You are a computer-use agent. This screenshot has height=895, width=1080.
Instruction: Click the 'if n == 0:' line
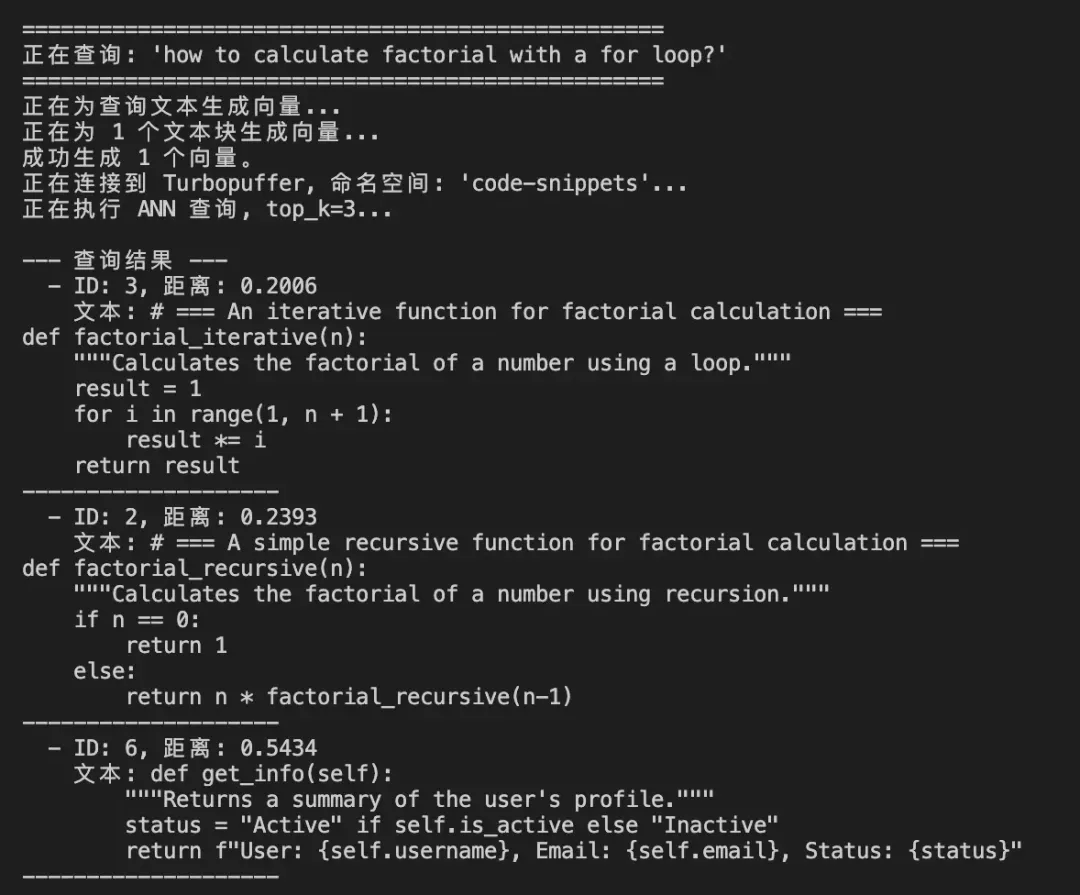tap(137, 620)
